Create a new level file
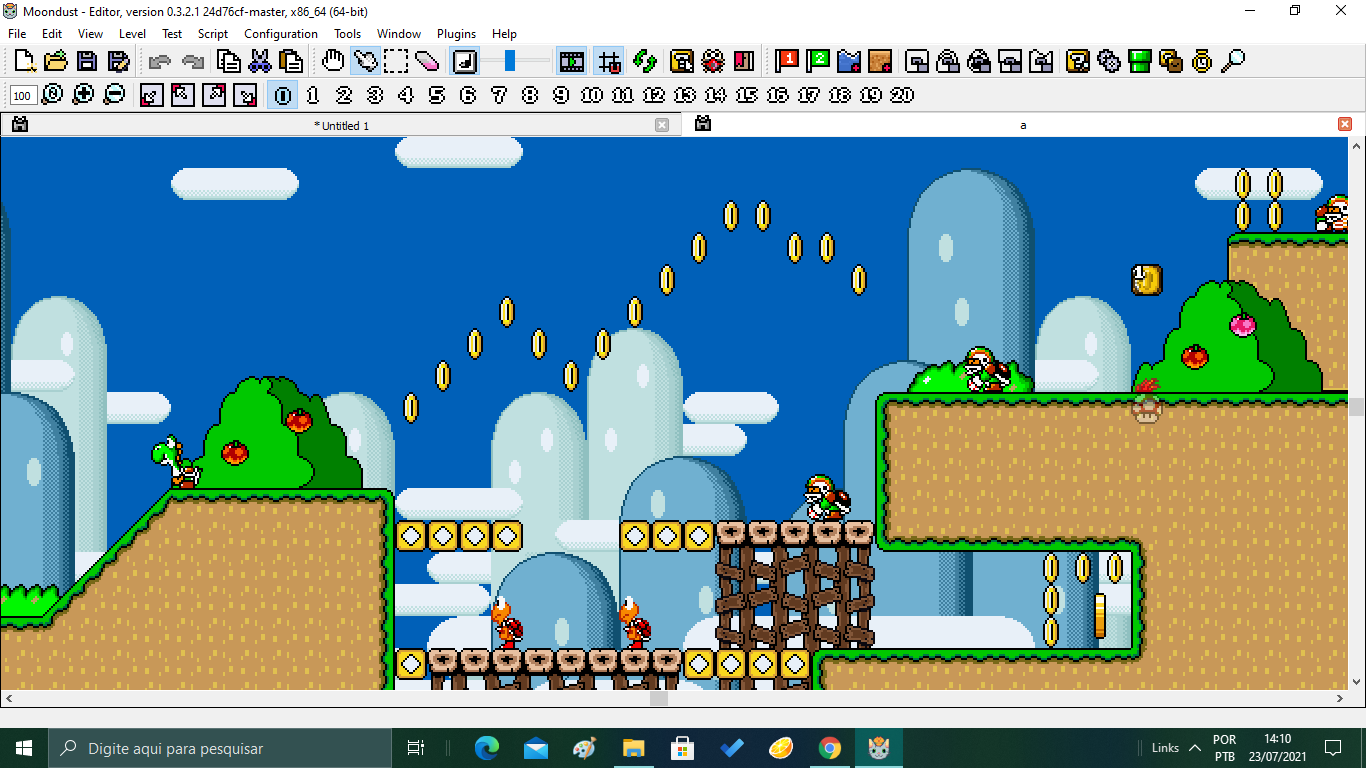The width and height of the screenshot is (1366, 768). 25,61
